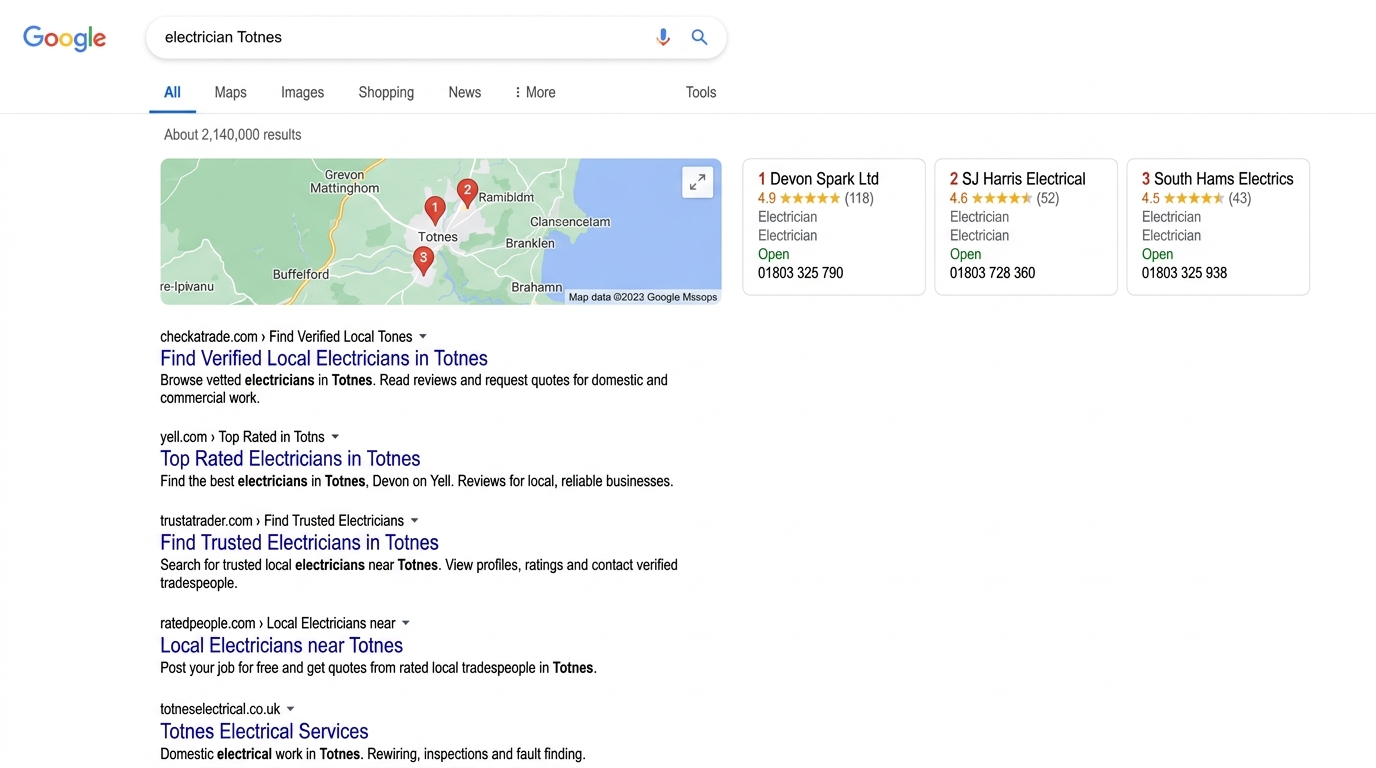This screenshot has width=1376, height=768.
Task: Switch to the Images tab
Action: point(302,92)
